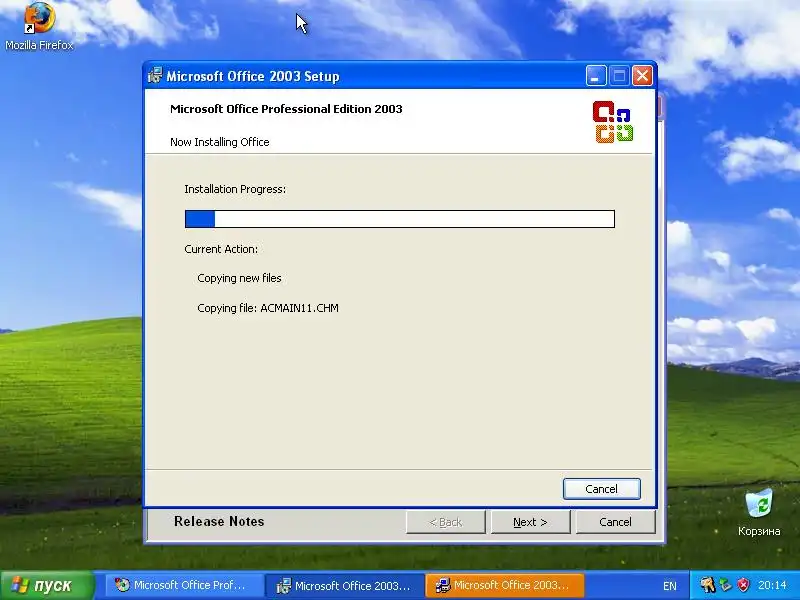Image resolution: width=800 pixels, height=600 pixels.
Task: Click the installation progress bar
Action: (x=399, y=219)
